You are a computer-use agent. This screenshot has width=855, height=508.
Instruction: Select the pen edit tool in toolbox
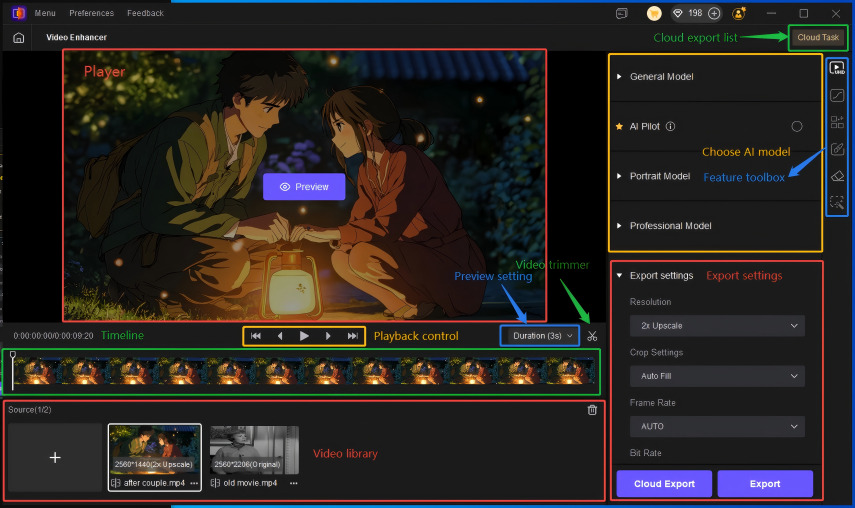click(x=837, y=149)
